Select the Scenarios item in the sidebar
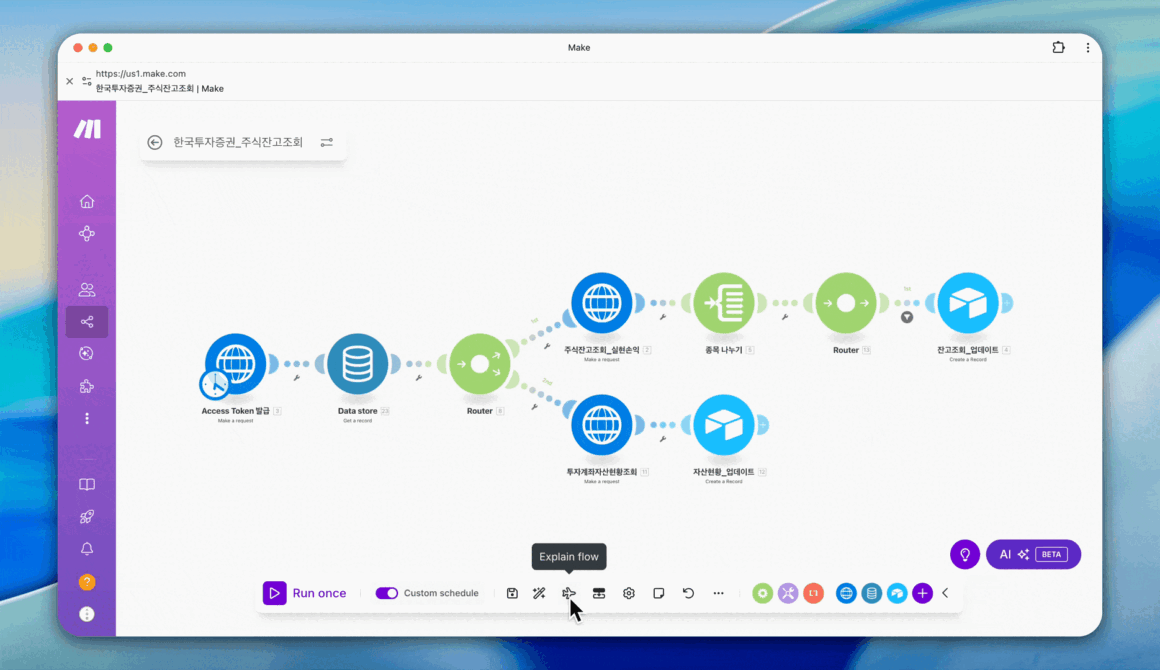The height and width of the screenshot is (670, 1160). (87, 322)
